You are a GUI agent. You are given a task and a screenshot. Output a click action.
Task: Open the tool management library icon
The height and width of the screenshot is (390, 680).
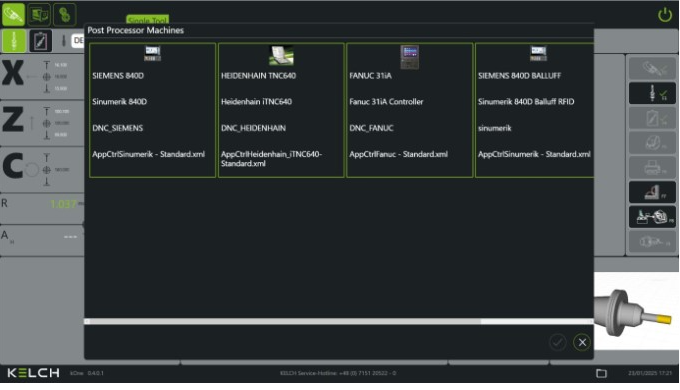point(39,15)
